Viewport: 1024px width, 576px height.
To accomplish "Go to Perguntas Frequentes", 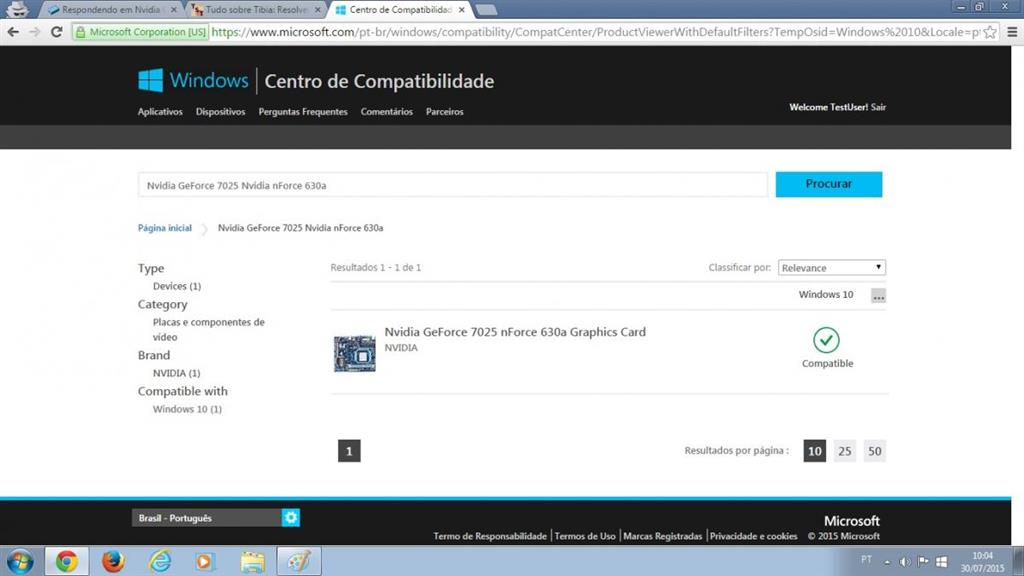I will (x=303, y=112).
